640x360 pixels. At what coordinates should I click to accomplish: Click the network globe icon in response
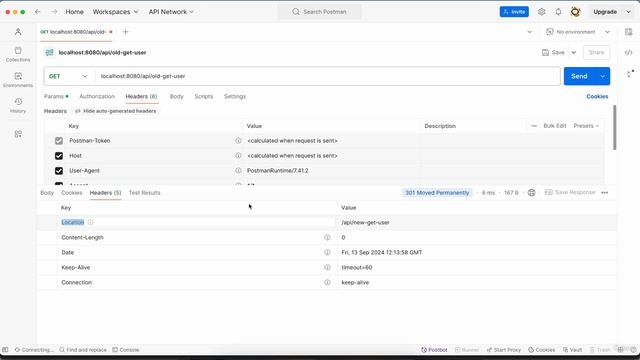pos(531,192)
